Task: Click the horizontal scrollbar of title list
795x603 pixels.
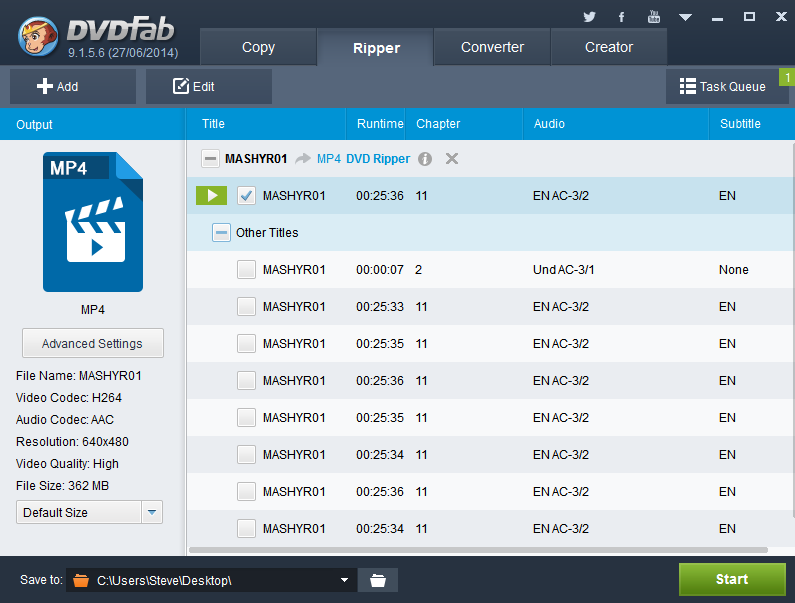Action: (x=478, y=550)
